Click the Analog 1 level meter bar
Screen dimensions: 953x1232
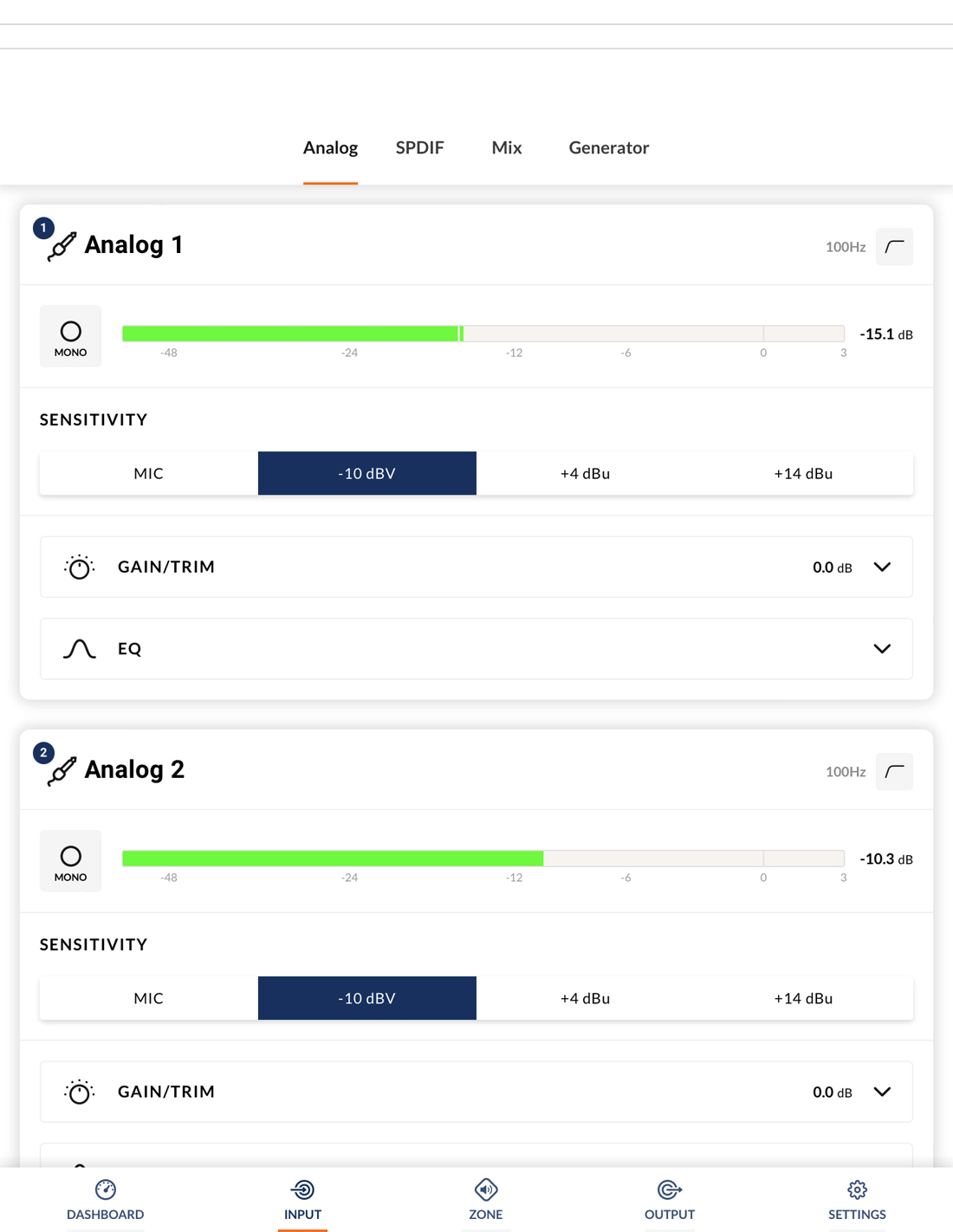[x=483, y=334]
